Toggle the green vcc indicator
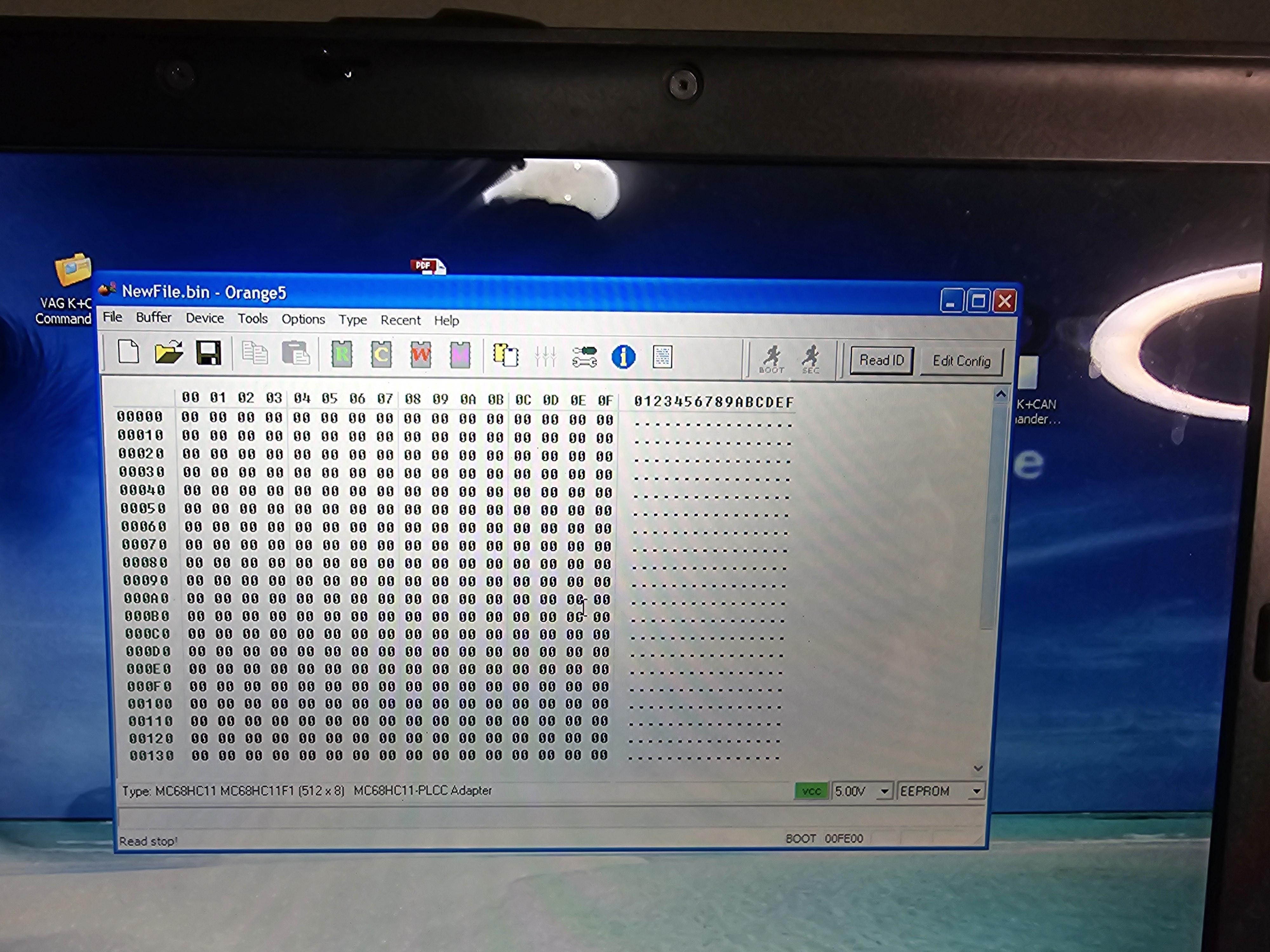 tap(811, 791)
